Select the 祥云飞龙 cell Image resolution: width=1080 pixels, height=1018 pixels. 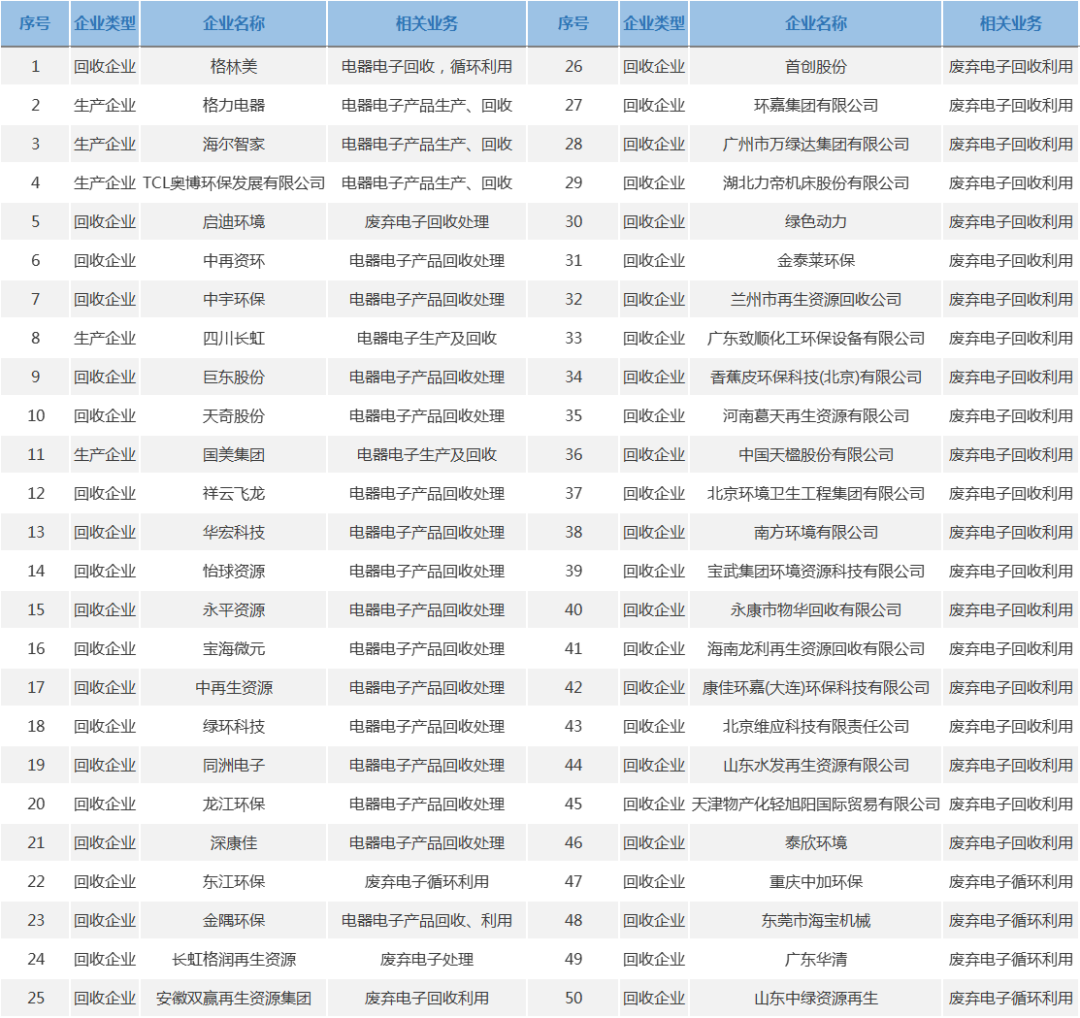233,493
